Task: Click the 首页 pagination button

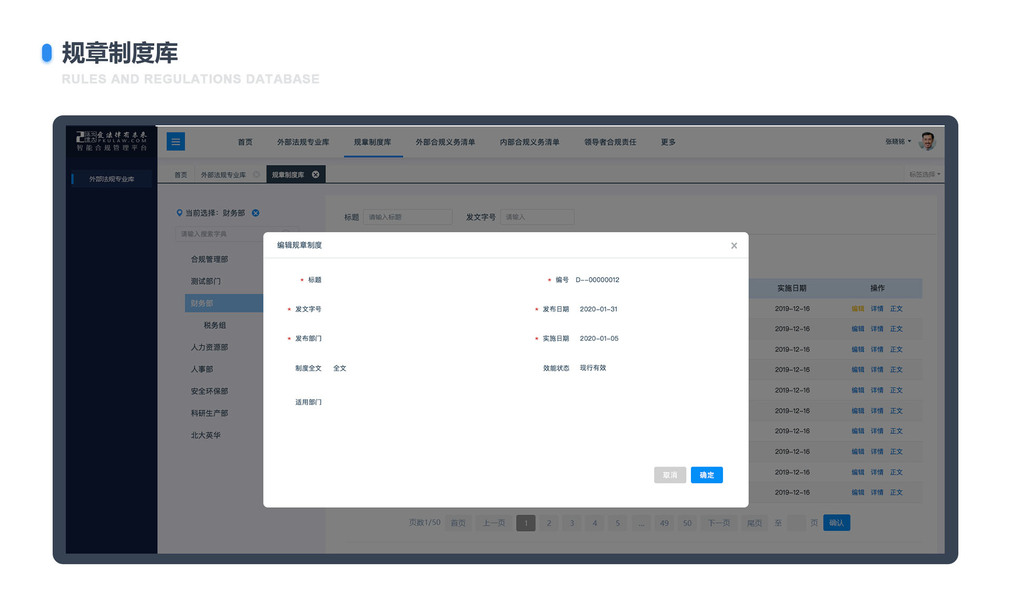Action: pyautogui.click(x=458, y=523)
